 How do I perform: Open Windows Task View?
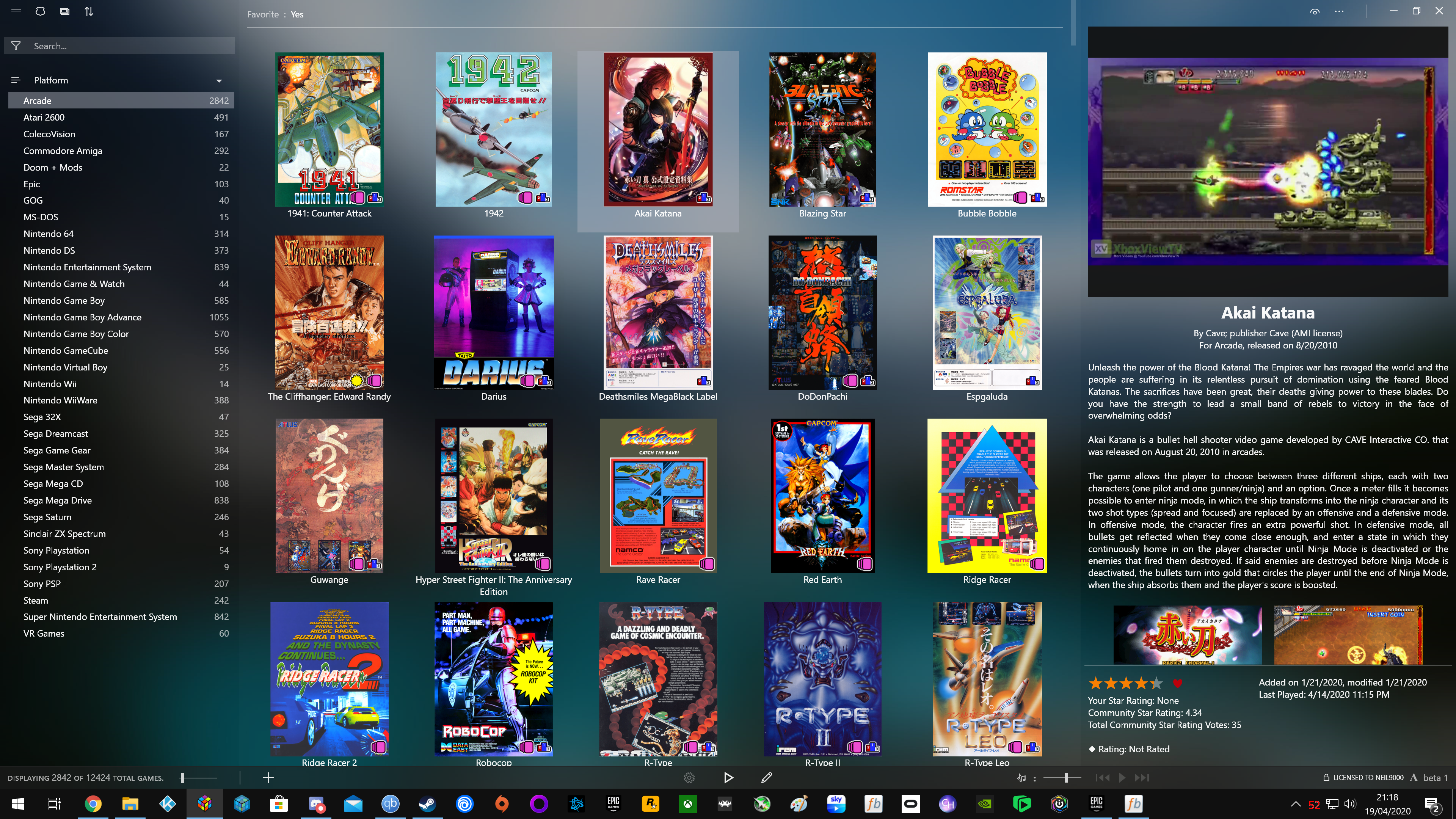(x=54, y=803)
